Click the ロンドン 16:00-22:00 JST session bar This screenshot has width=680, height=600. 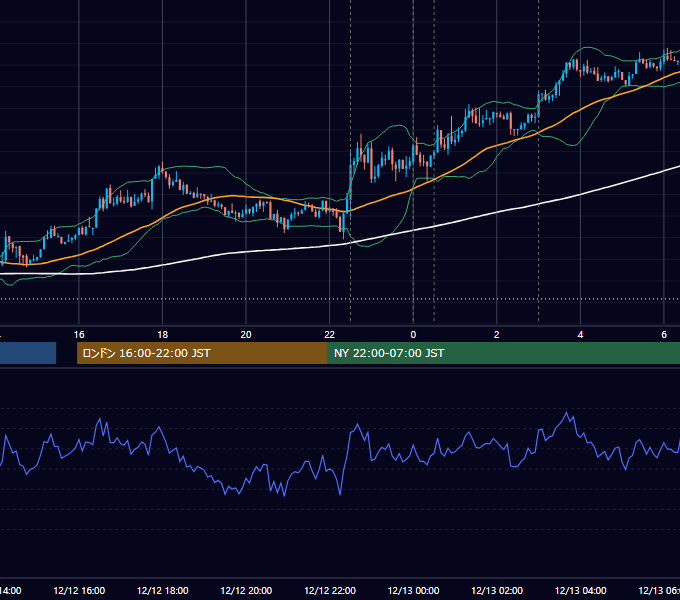(x=202, y=353)
